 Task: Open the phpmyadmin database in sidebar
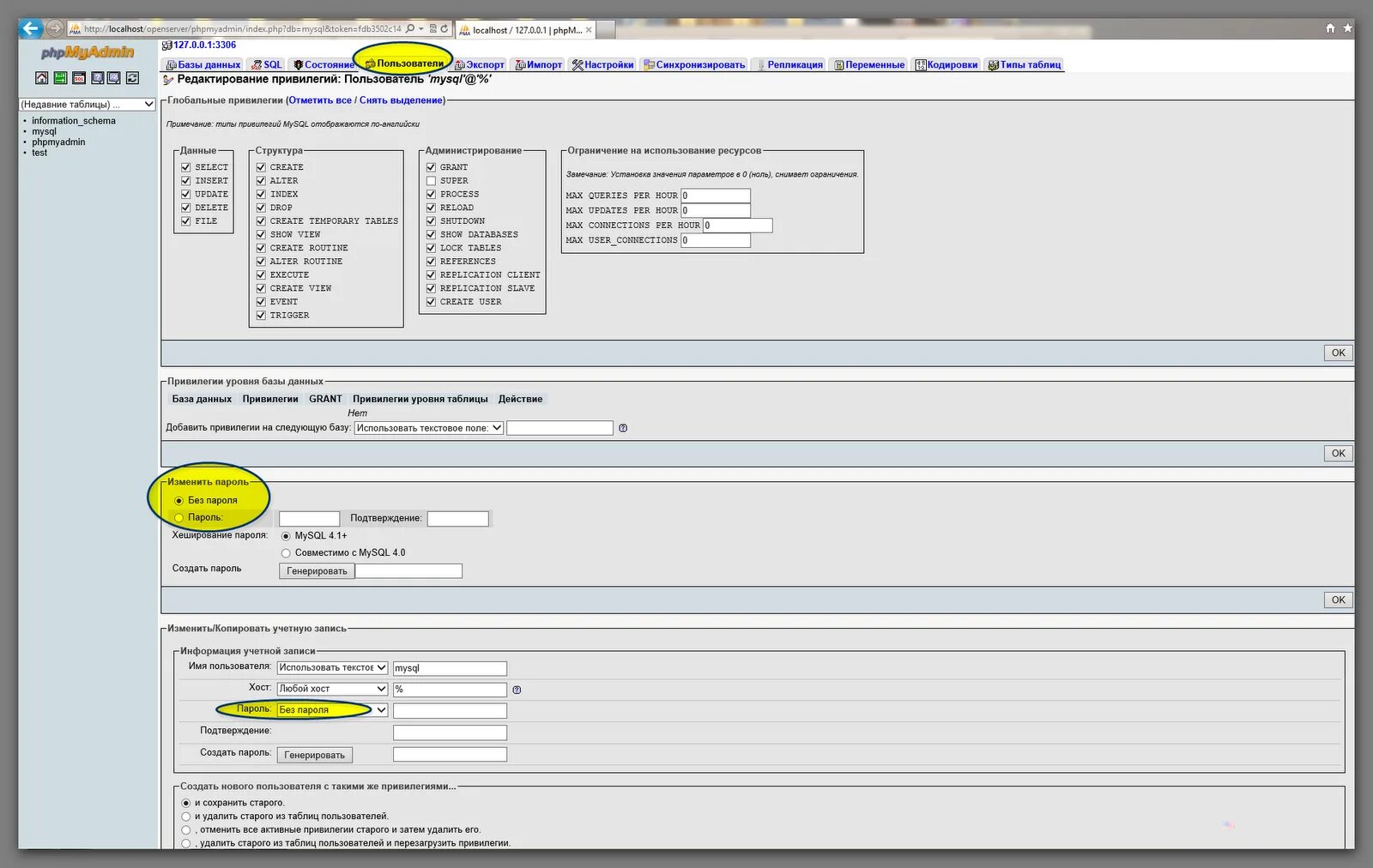pos(58,142)
